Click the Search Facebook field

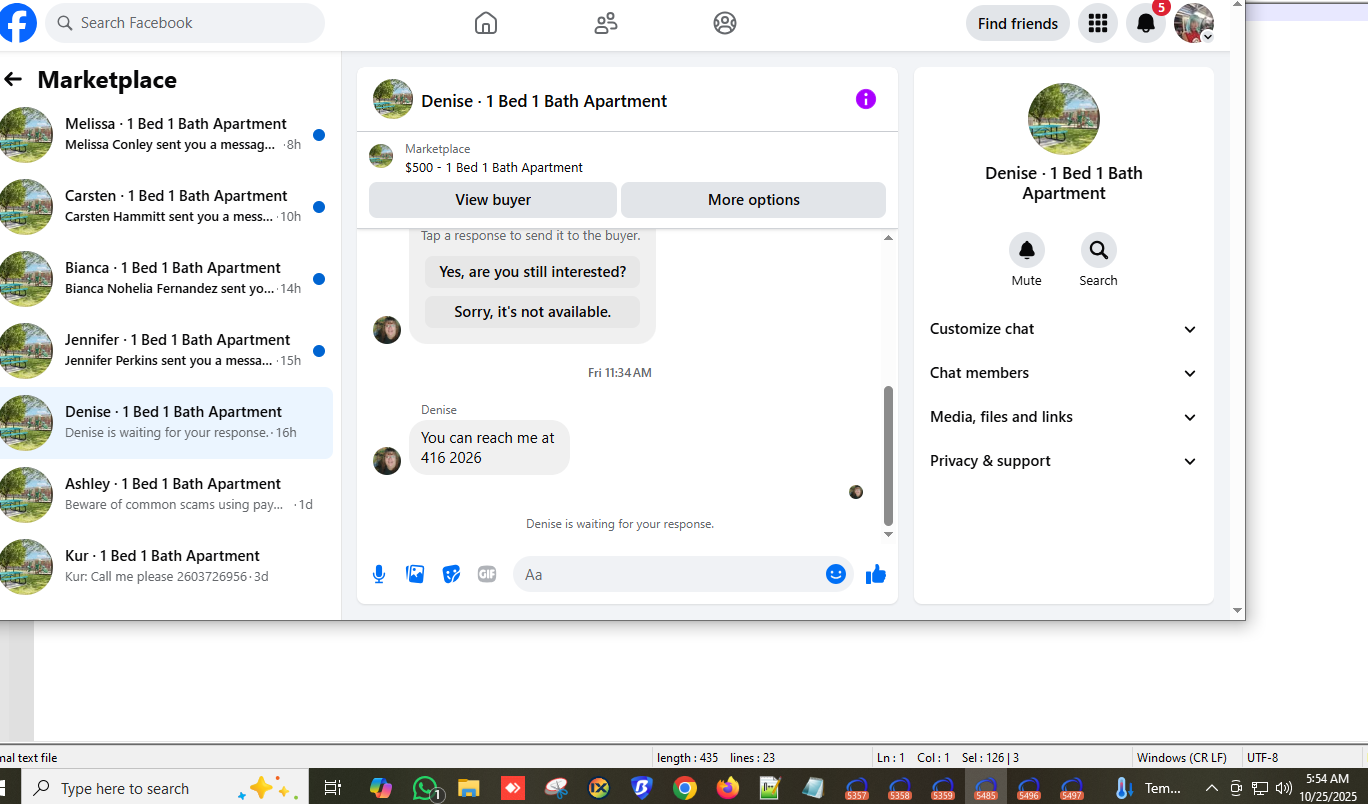click(x=185, y=23)
